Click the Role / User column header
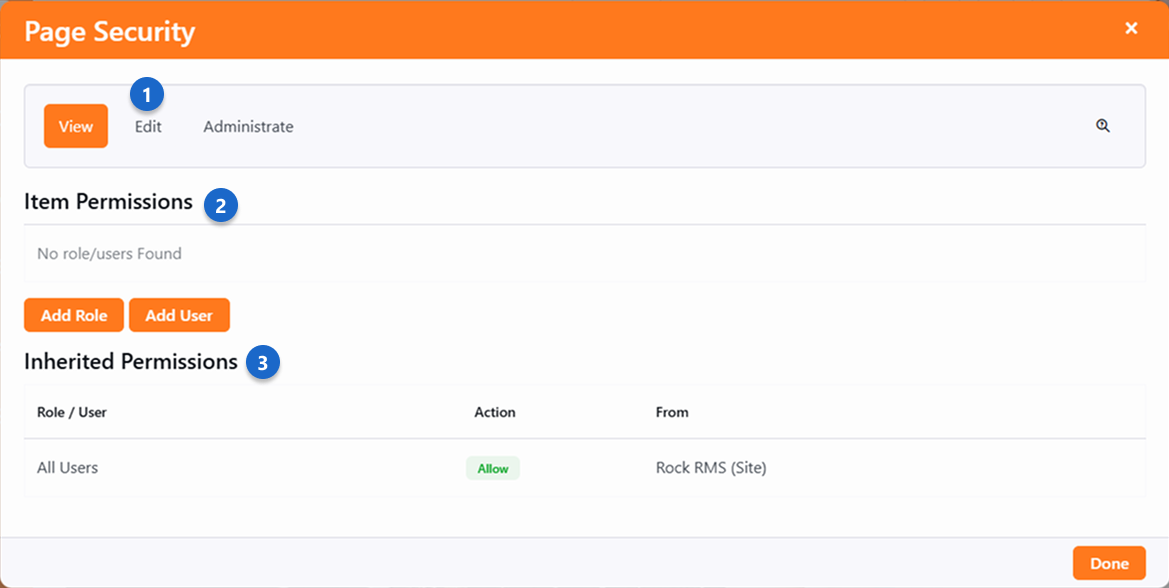This screenshot has height=588, width=1169. [x=72, y=412]
